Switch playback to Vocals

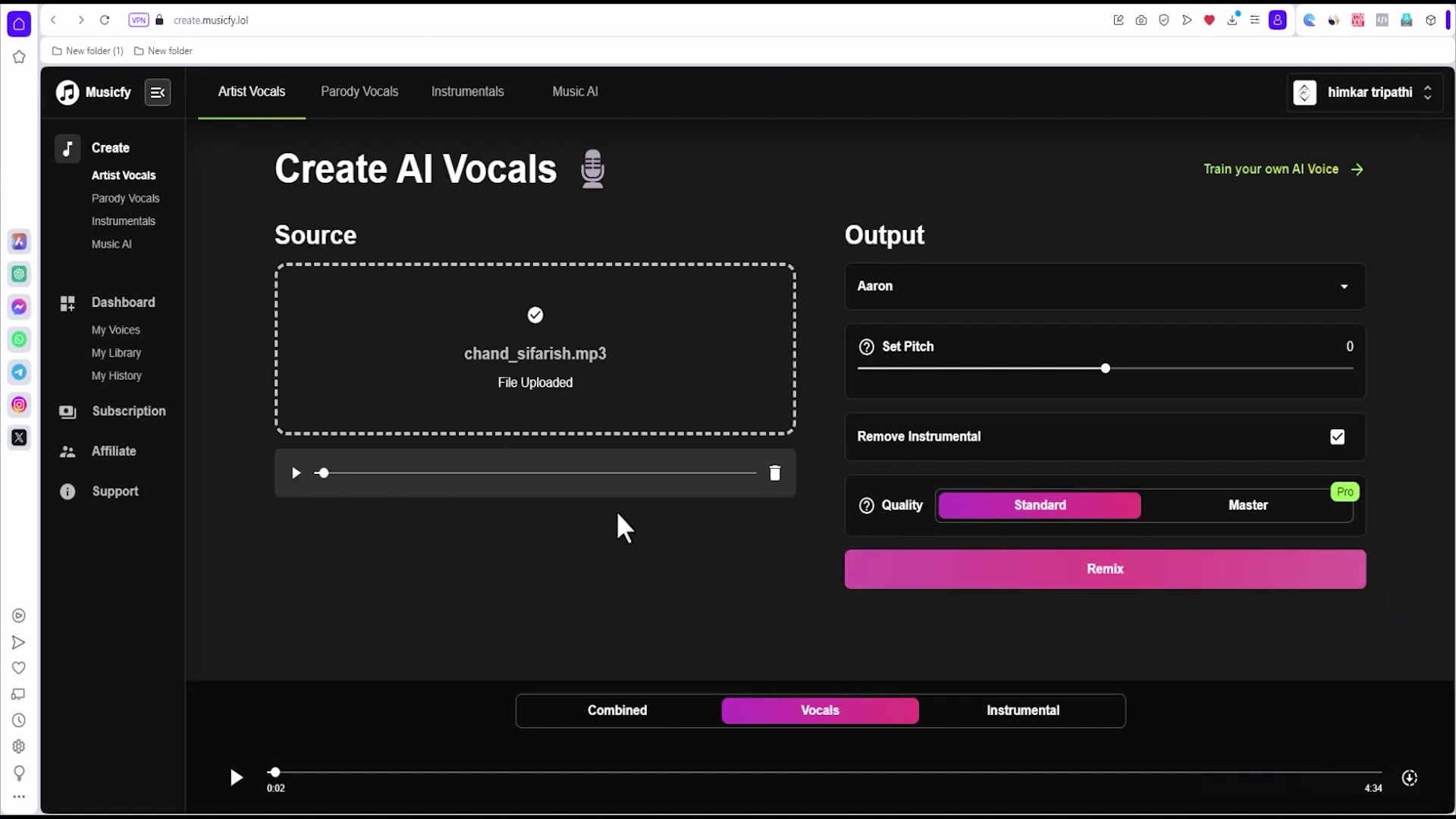point(821,711)
